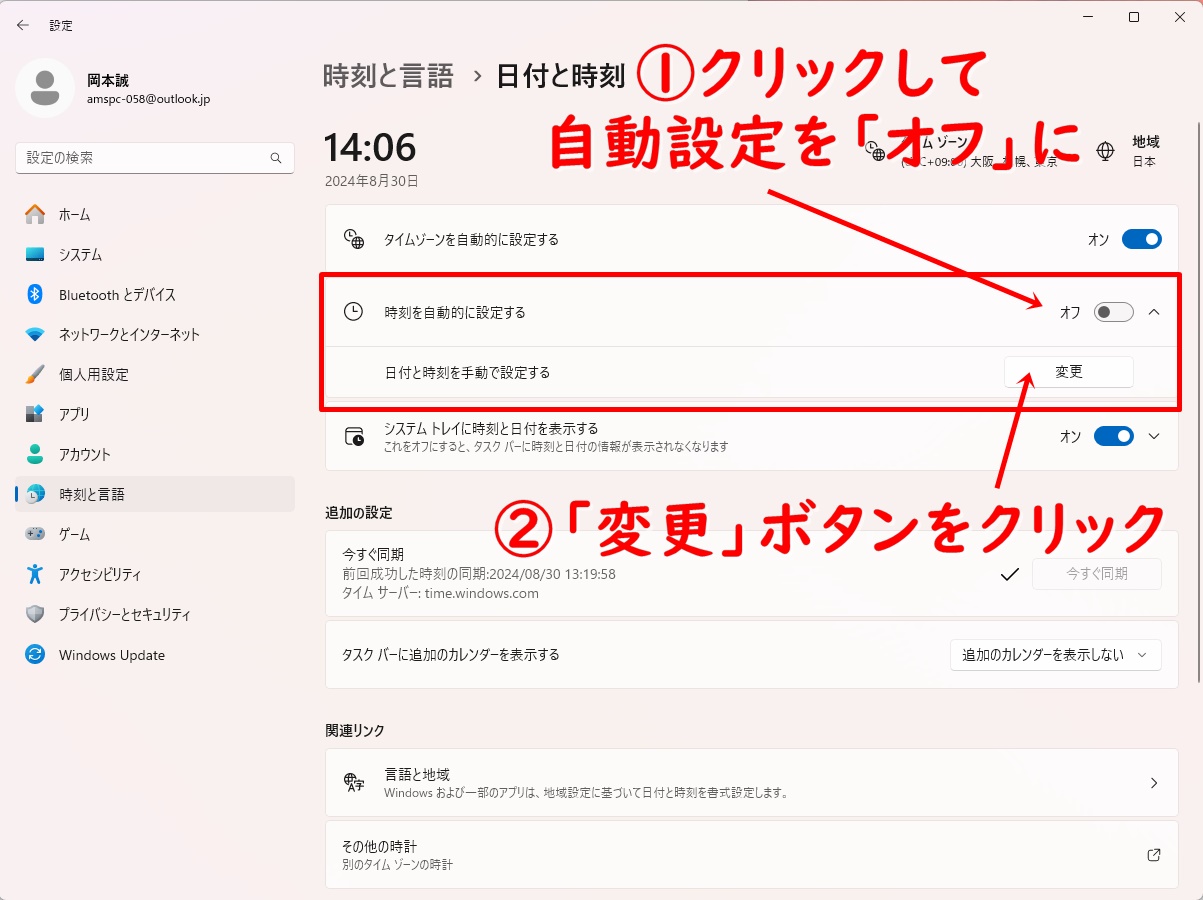Click the Accessibility person icon
Screen dimensions: 1203x900
(x=35, y=574)
